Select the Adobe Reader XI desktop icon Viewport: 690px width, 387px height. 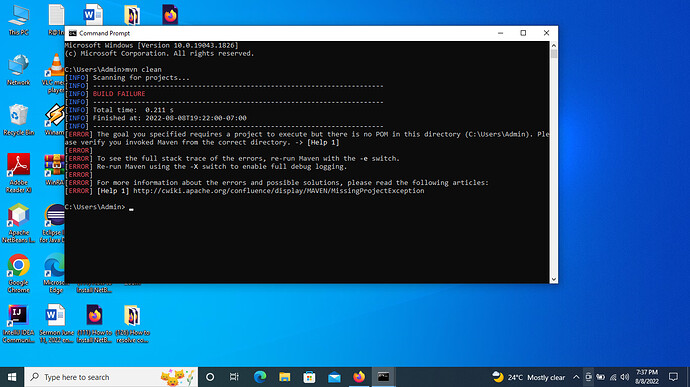(18, 173)
